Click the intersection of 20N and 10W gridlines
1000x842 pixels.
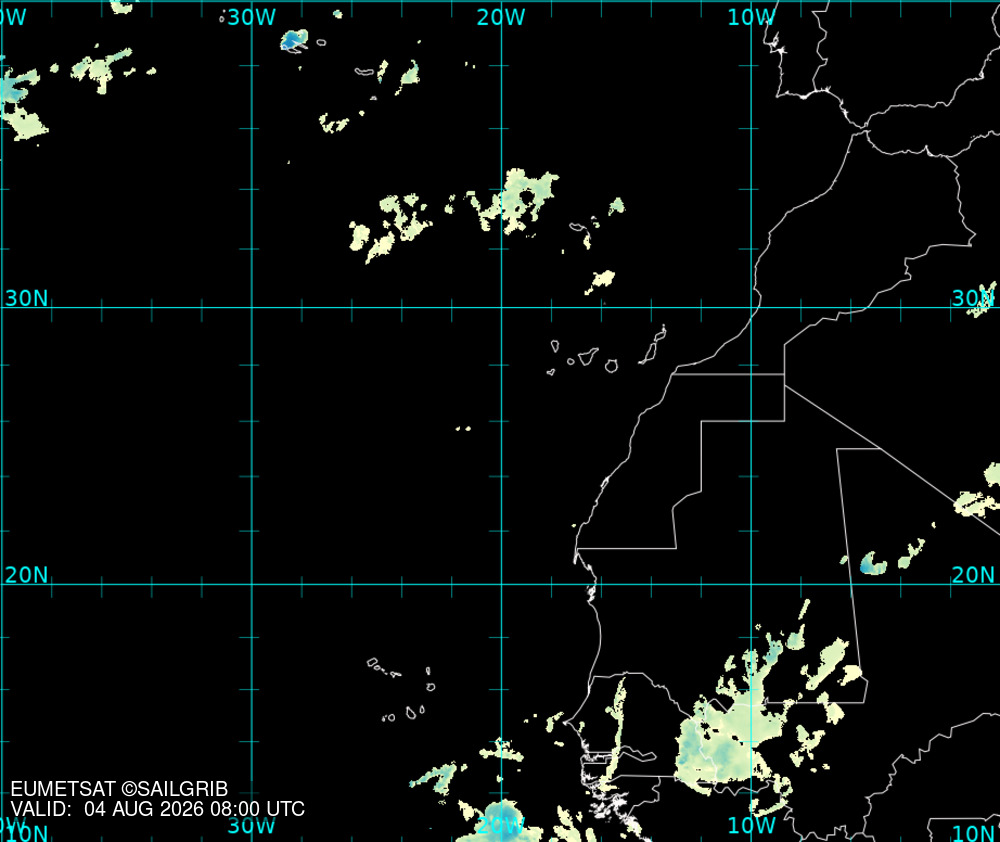point(751,584)
